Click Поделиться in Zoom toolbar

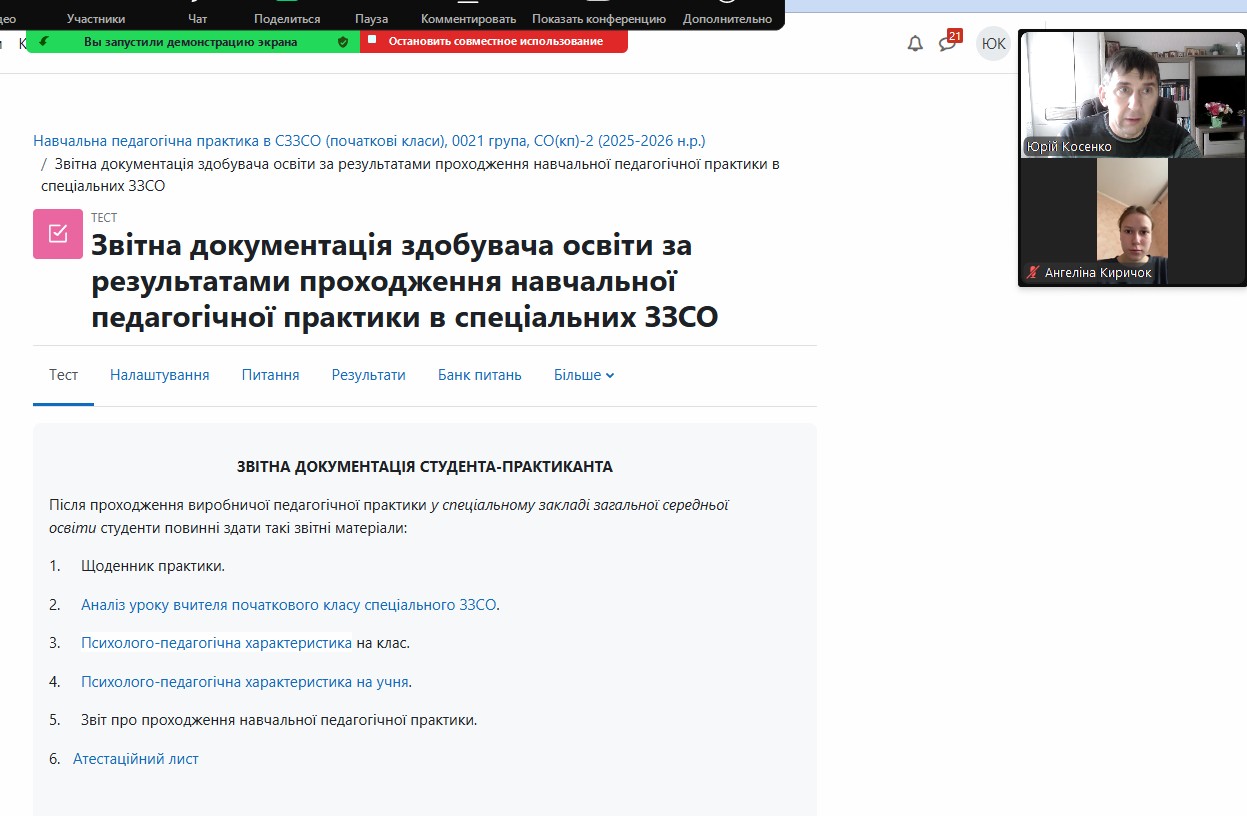(287, 18)
